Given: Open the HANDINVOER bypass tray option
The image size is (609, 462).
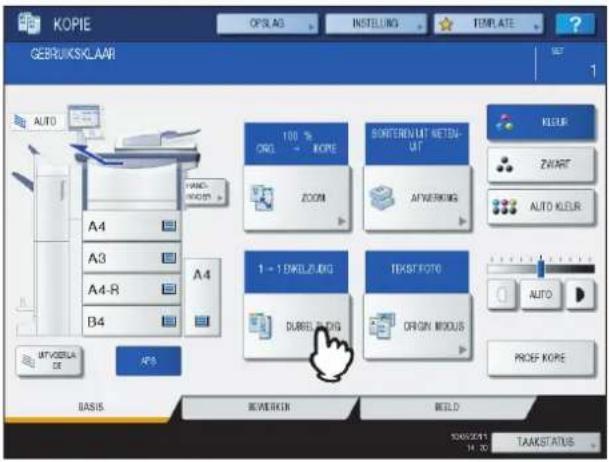Looking at the screenshot, I should 206,192.
